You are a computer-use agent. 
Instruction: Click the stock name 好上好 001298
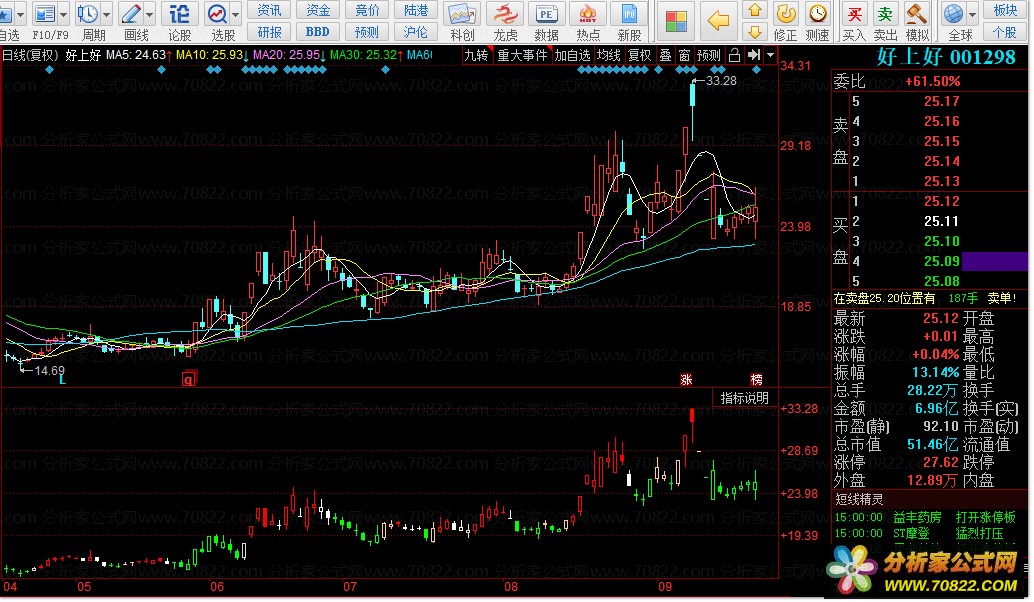(x=946, y=57)
